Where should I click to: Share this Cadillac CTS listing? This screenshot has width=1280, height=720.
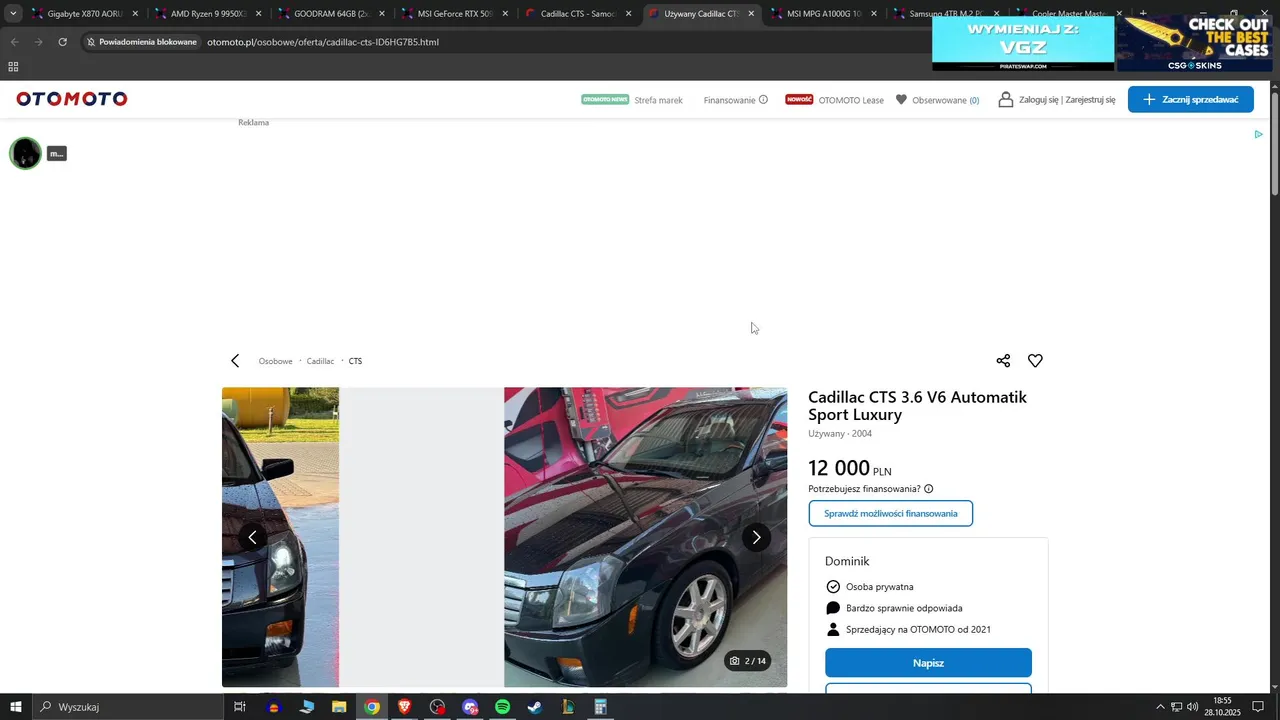pyautogui.click(x=1003, y=361)
